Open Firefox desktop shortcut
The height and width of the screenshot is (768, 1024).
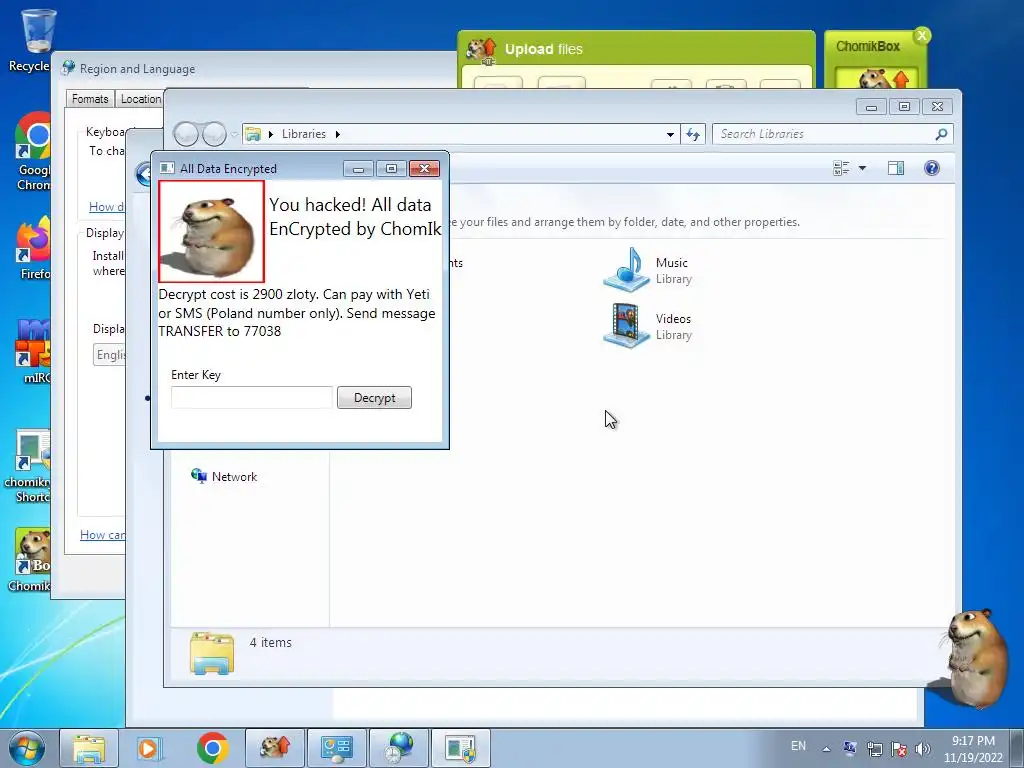point(32,249)
